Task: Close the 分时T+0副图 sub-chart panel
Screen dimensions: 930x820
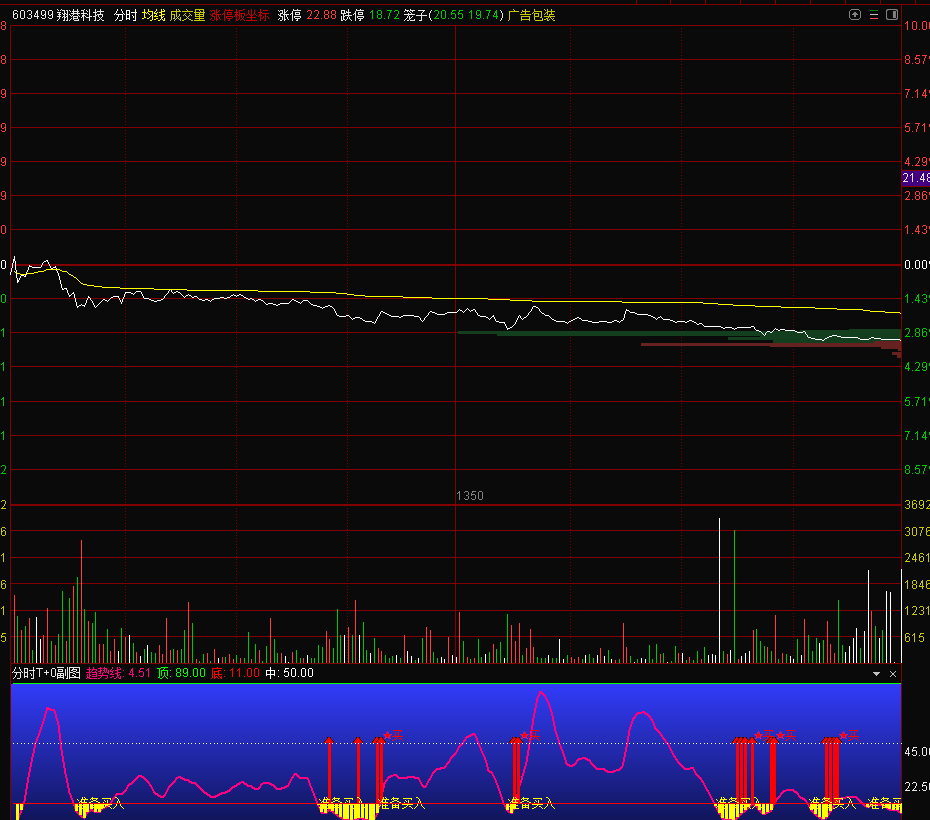Action: coord(893,674)
